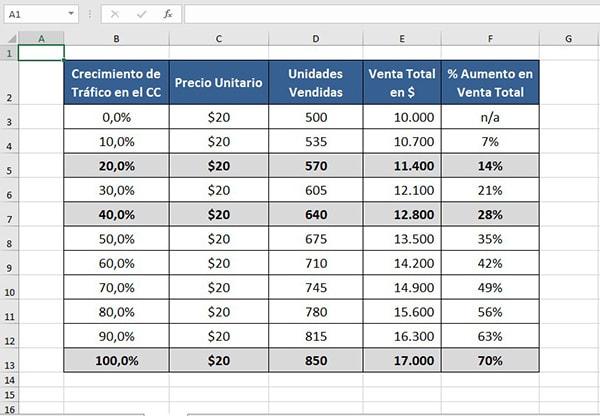Select column B header

[116, 38]
